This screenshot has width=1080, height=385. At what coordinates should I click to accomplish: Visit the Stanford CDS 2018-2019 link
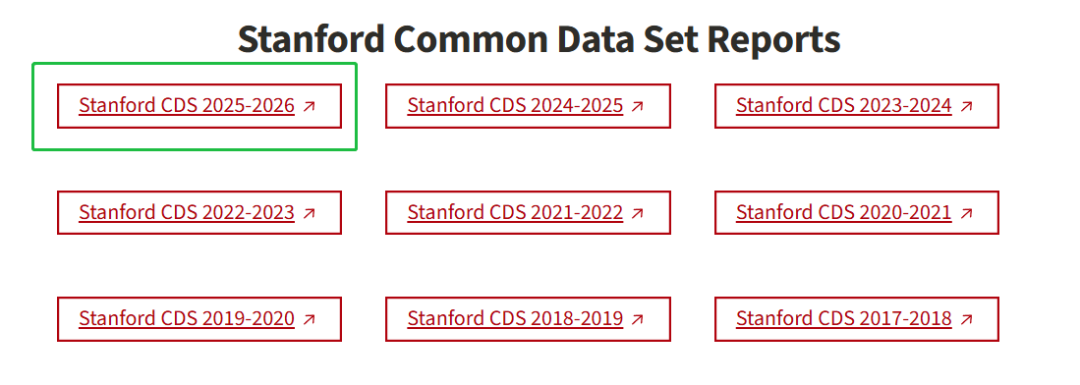515,319
